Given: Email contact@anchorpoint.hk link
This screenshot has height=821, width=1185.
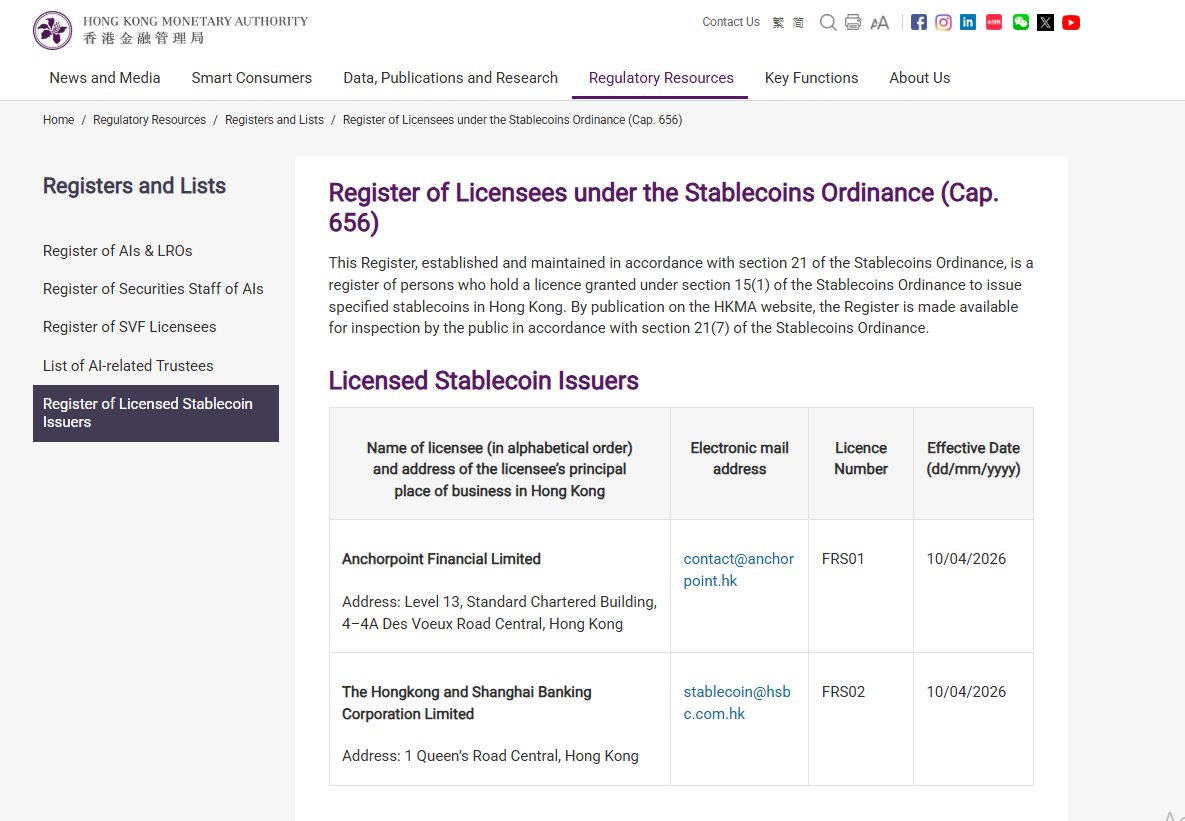Looking at the screenshot, I should point(738,569).
